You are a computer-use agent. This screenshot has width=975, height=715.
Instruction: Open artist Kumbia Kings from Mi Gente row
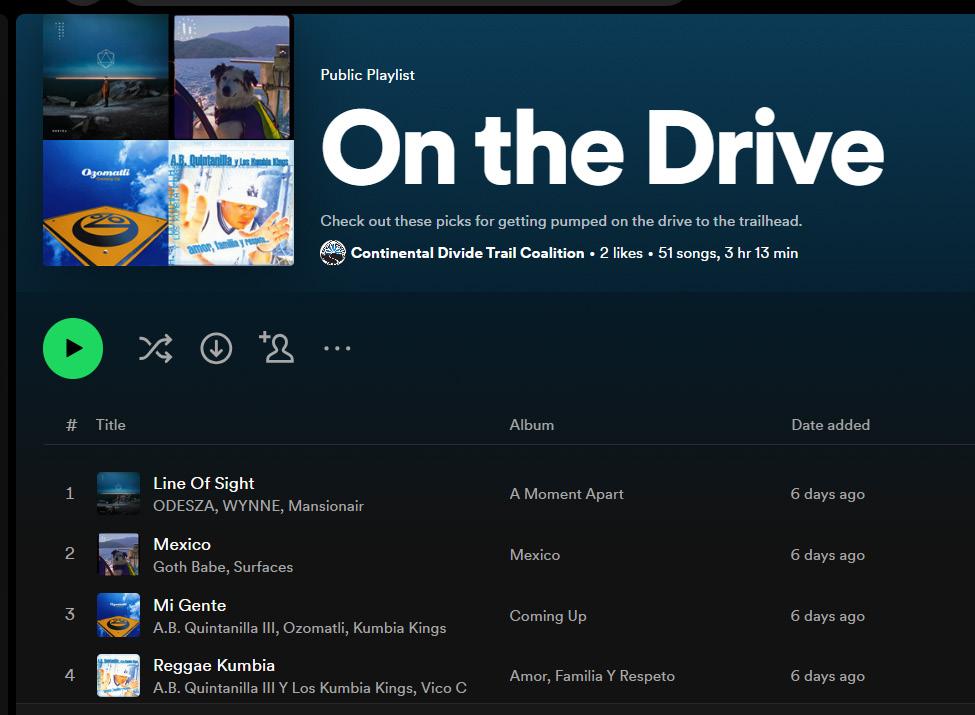[x=399, y=628]
